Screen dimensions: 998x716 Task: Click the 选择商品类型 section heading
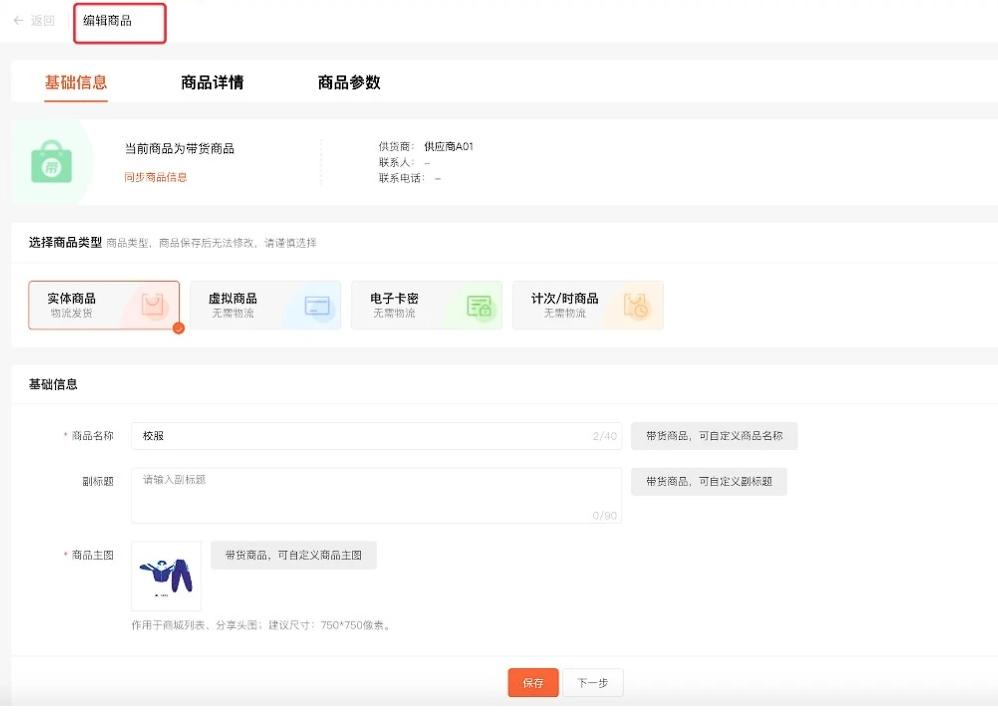coord(65,242)
